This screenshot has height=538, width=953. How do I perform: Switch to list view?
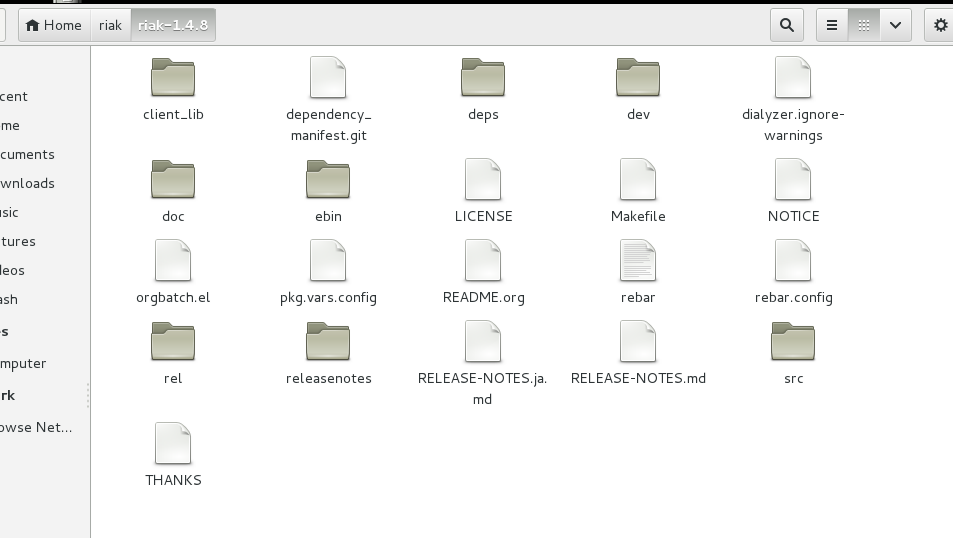point(832,25)
